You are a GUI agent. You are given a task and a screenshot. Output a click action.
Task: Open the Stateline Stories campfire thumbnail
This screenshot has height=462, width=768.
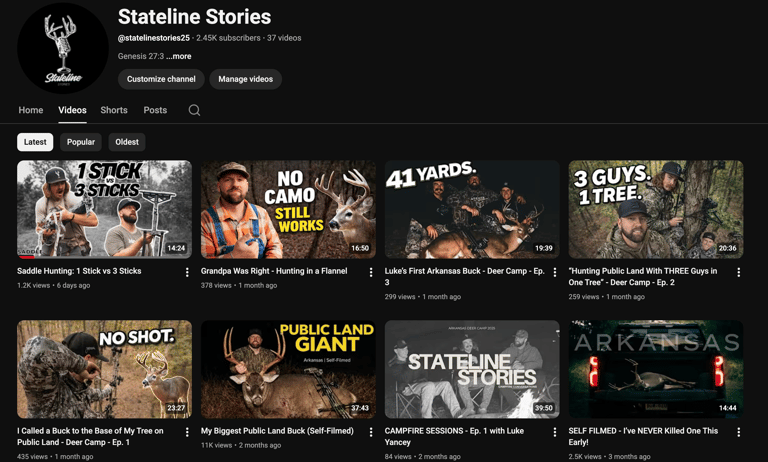tap(472, 369)
